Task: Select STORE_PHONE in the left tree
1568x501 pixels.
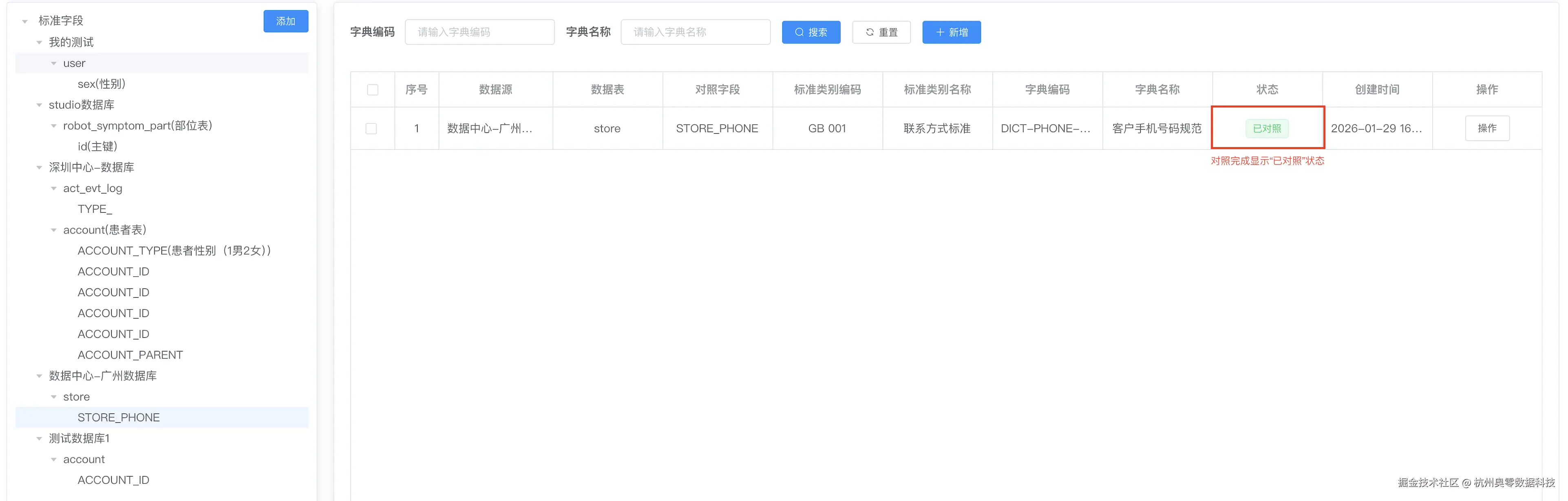Action: pyautogui.click(x=118, y=417)
